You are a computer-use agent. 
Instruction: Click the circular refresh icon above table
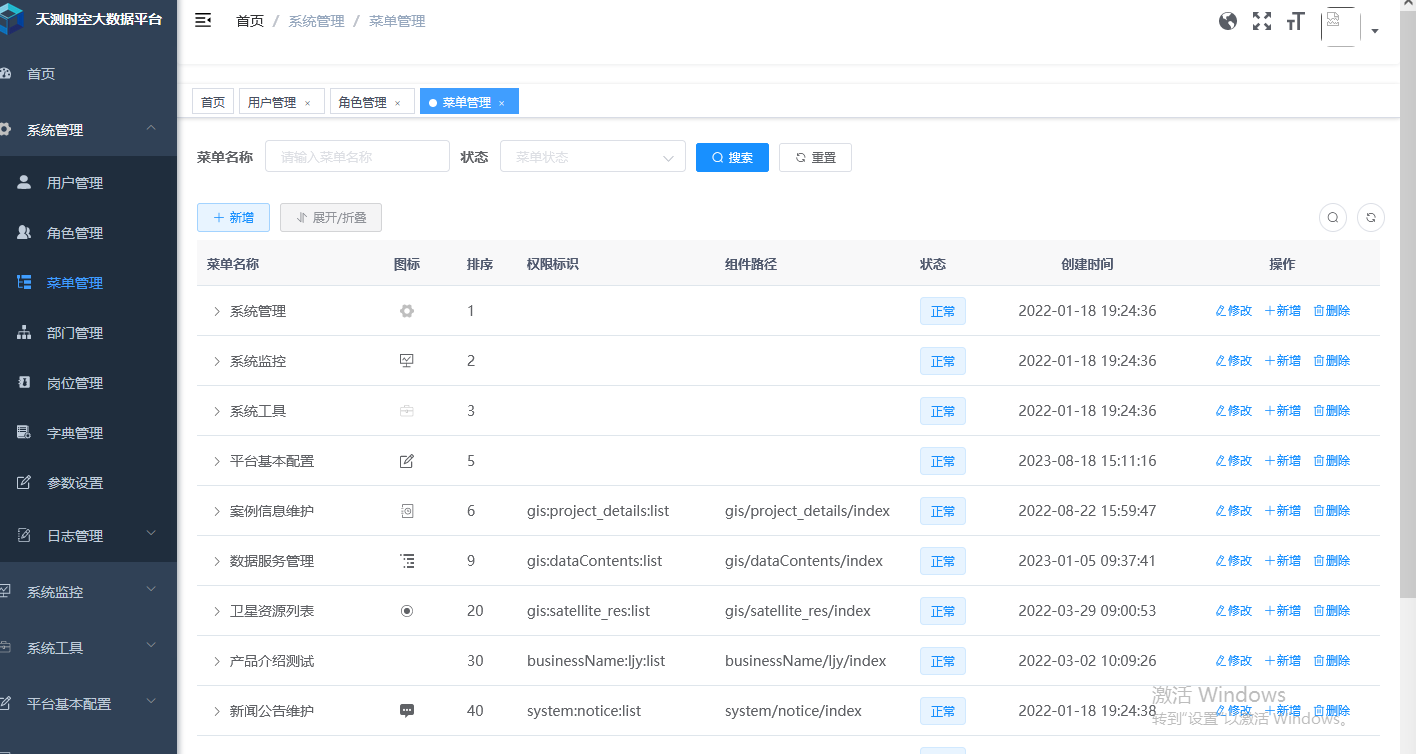(1371, 217)
